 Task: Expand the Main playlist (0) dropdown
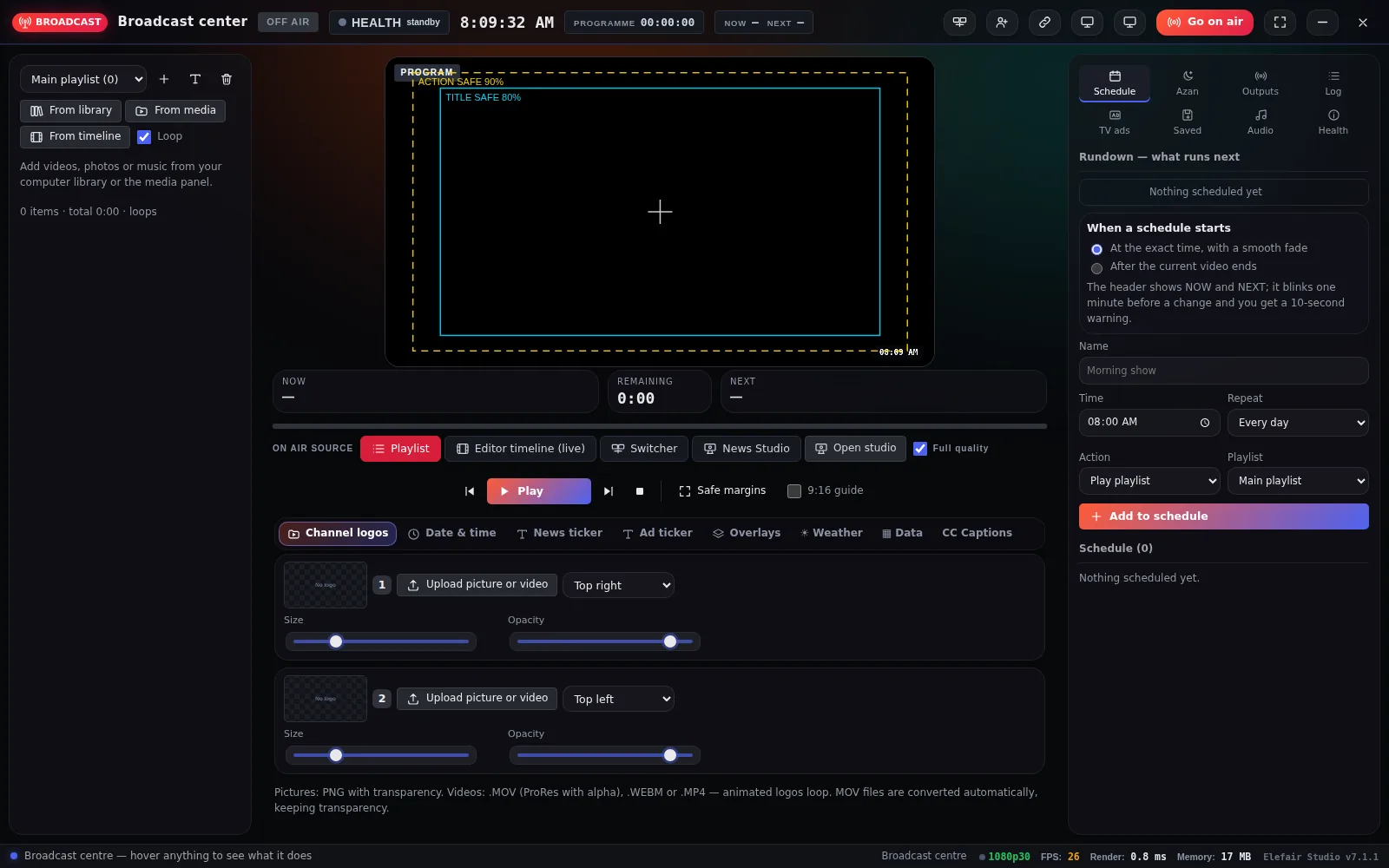tap(83, 79)
